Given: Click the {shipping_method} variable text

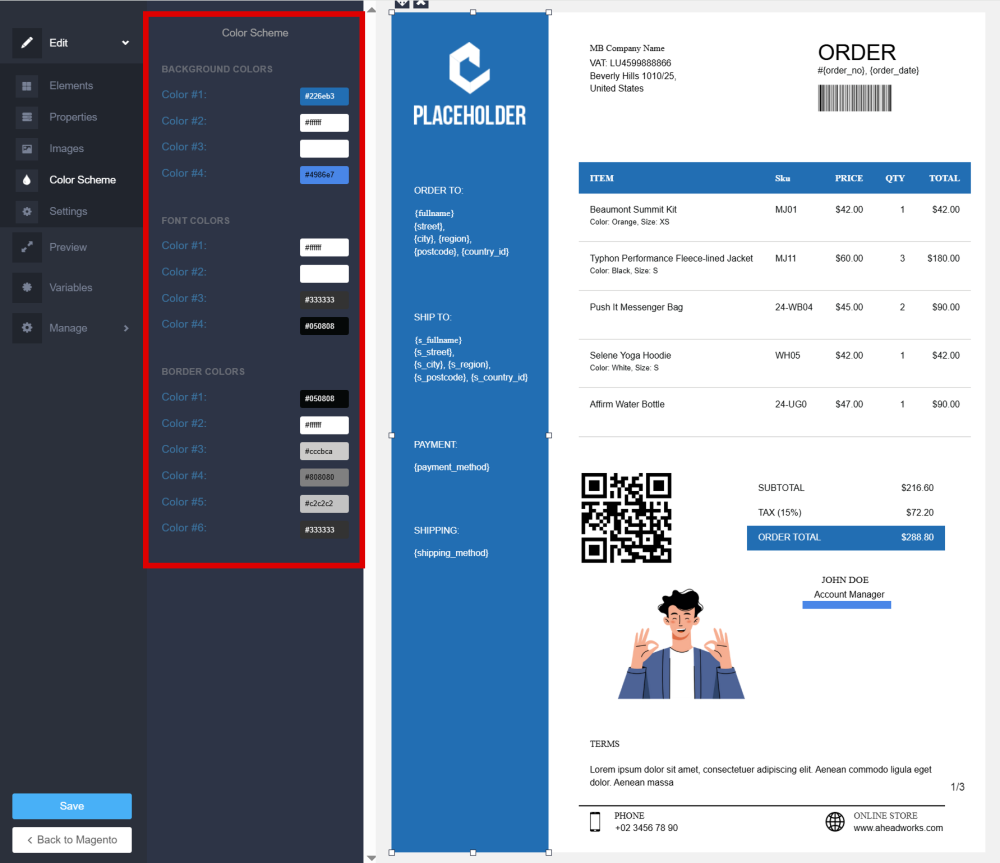Looking at the screenshot, I should pos(451,553).
